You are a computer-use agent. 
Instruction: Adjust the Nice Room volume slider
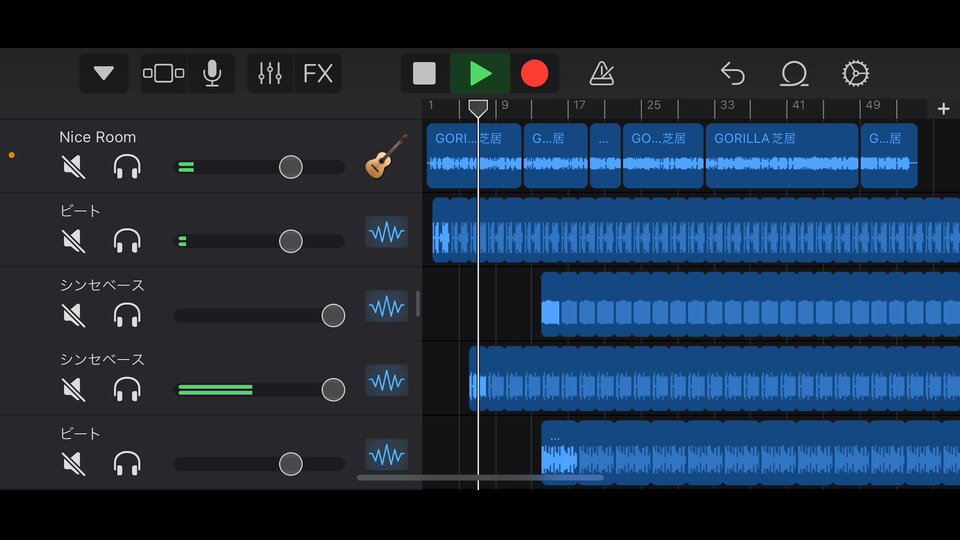(290, 167)
